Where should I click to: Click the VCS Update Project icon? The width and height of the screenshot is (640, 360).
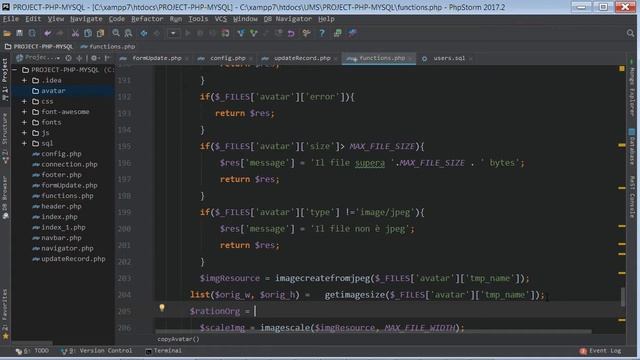click(x=241, y=33)
